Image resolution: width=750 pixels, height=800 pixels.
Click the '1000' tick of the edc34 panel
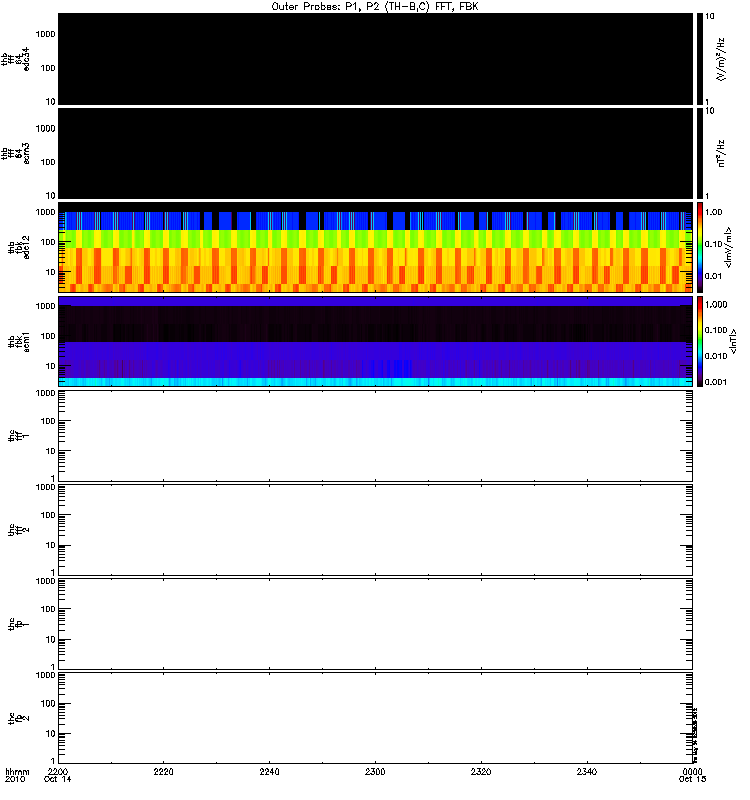tap(45, 34)
